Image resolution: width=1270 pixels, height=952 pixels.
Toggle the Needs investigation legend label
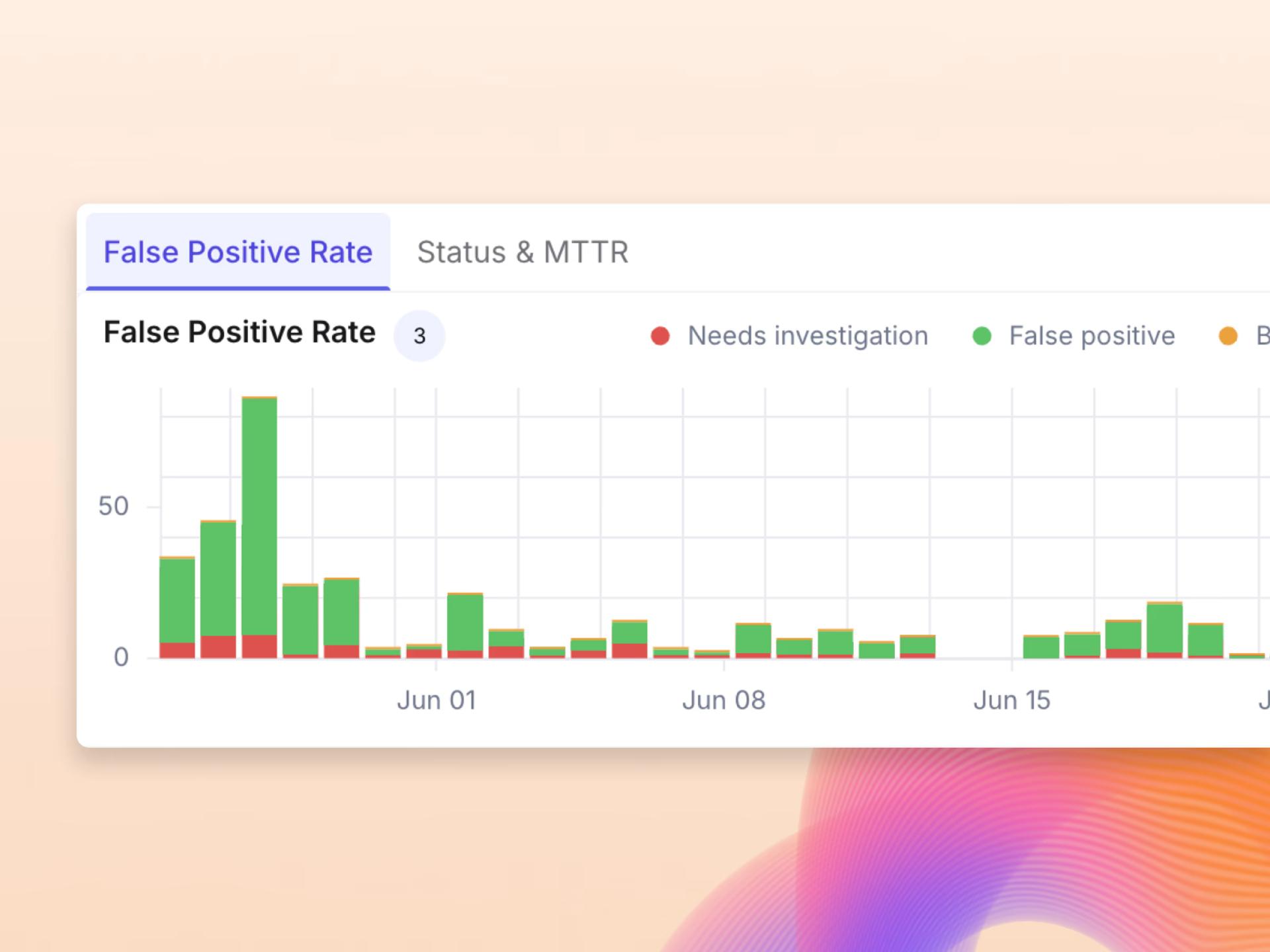[x=808, y=336]
